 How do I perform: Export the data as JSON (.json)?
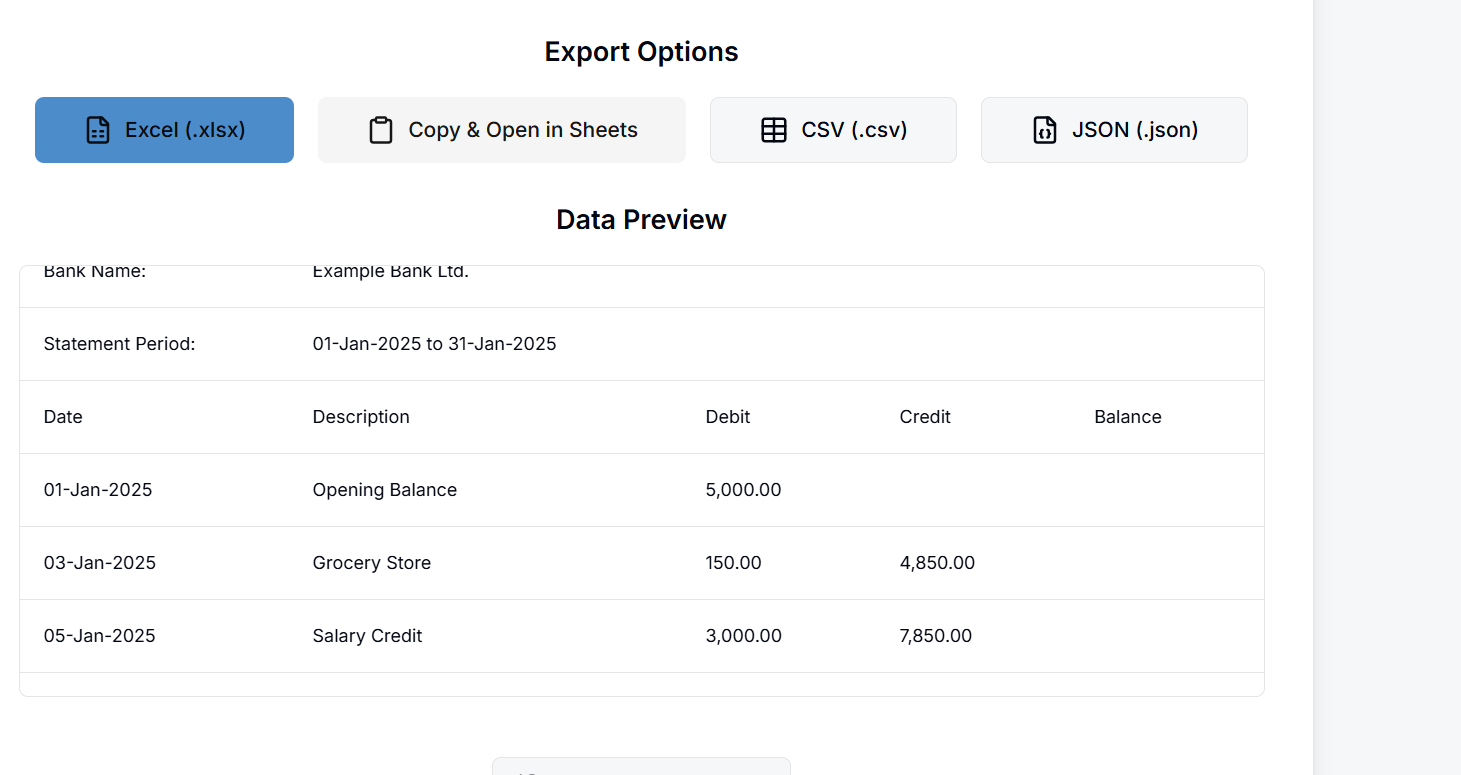click(x=1113, y=129)
